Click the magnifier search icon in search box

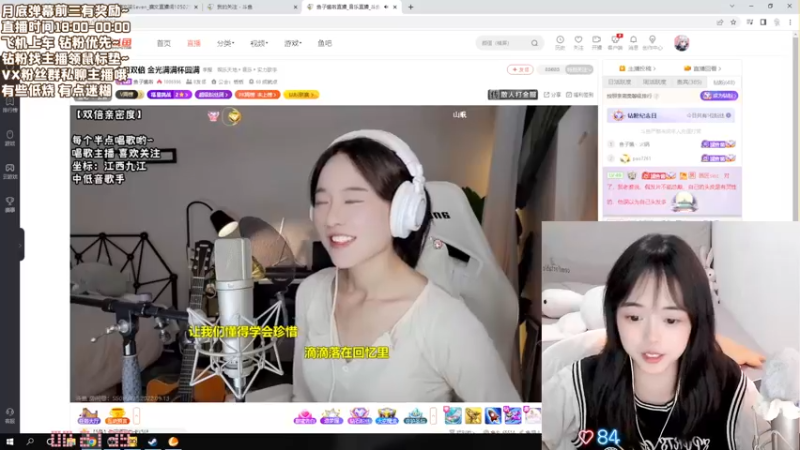point(534,43)
